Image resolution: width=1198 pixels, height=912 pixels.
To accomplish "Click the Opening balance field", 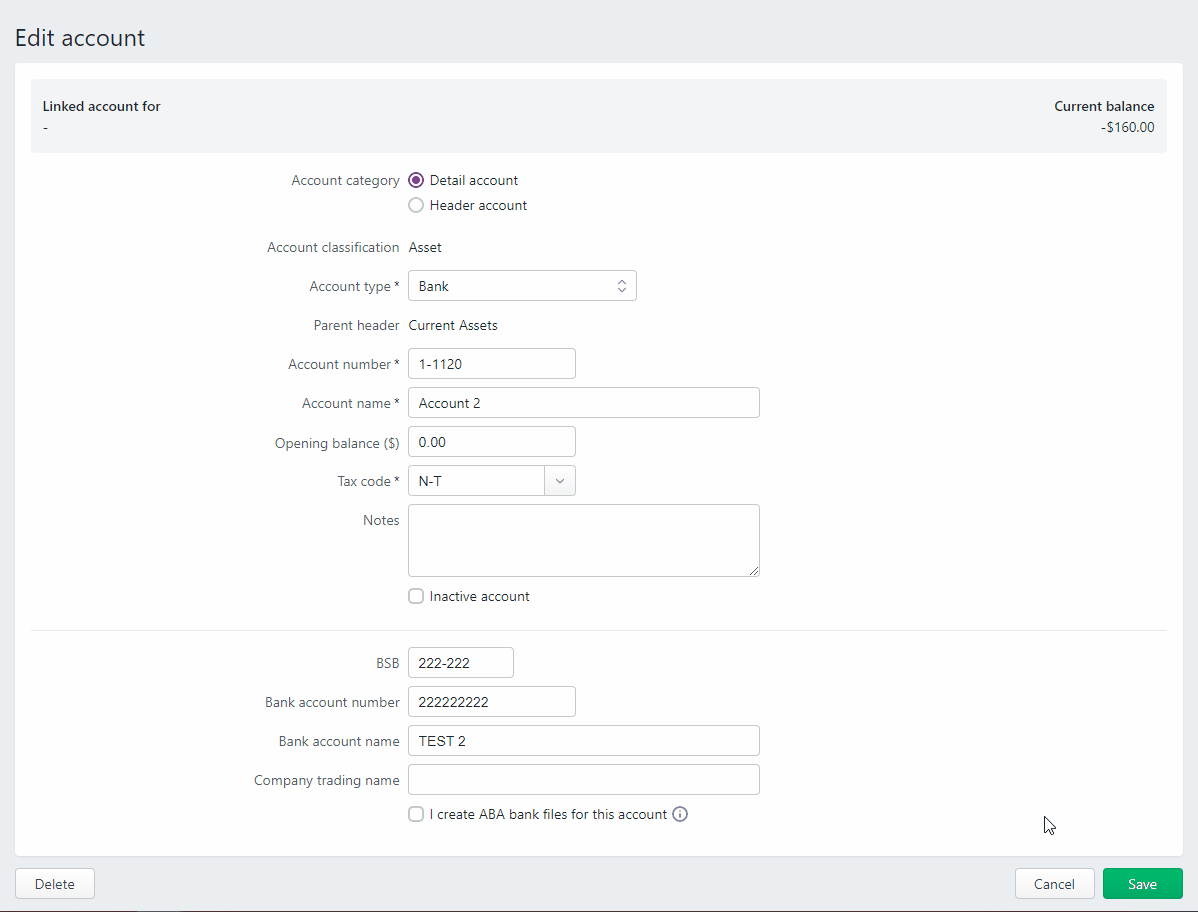I will point(491,442).
